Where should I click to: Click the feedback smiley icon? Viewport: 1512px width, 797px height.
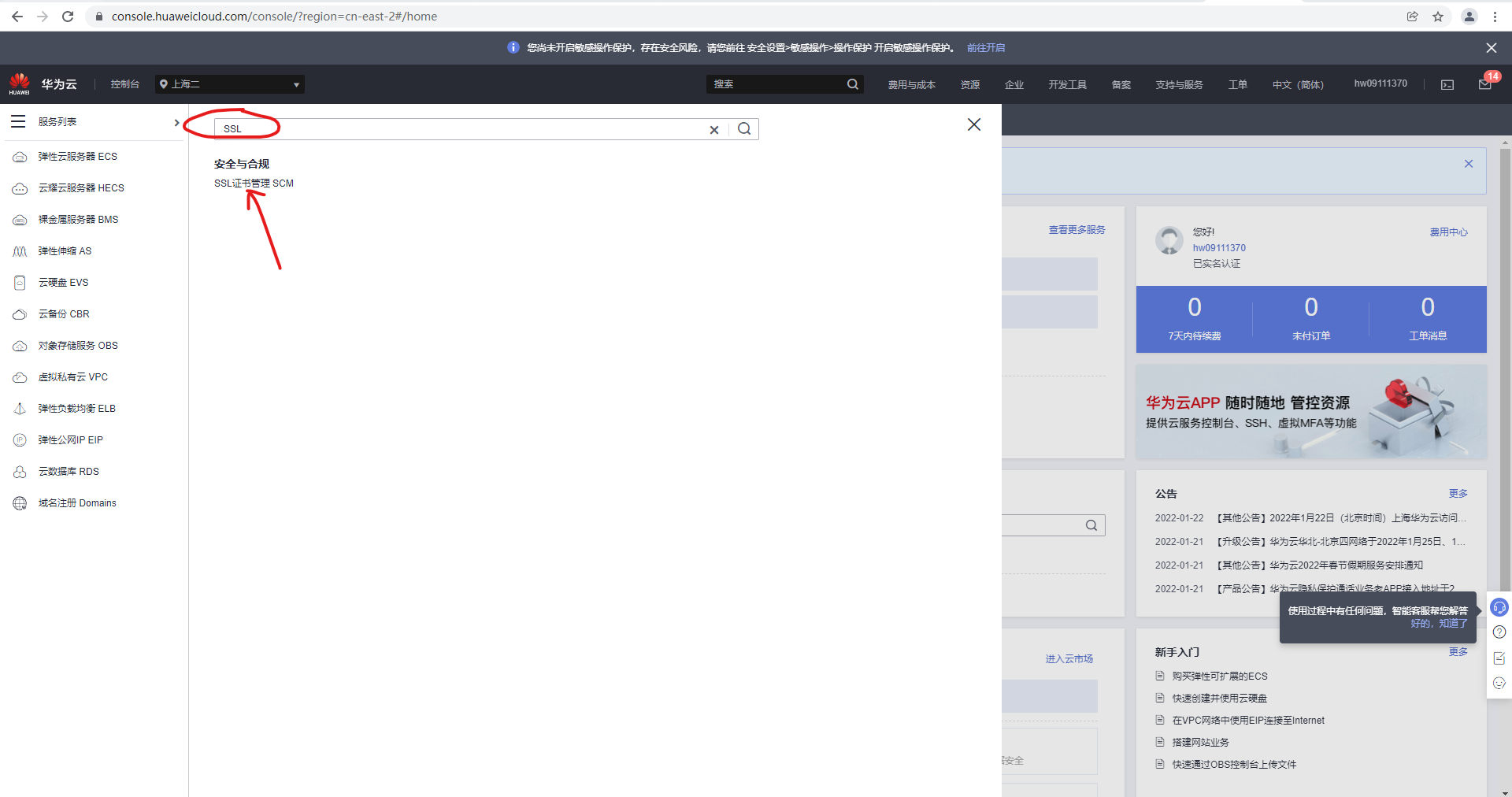click(x=1499, y=684)
